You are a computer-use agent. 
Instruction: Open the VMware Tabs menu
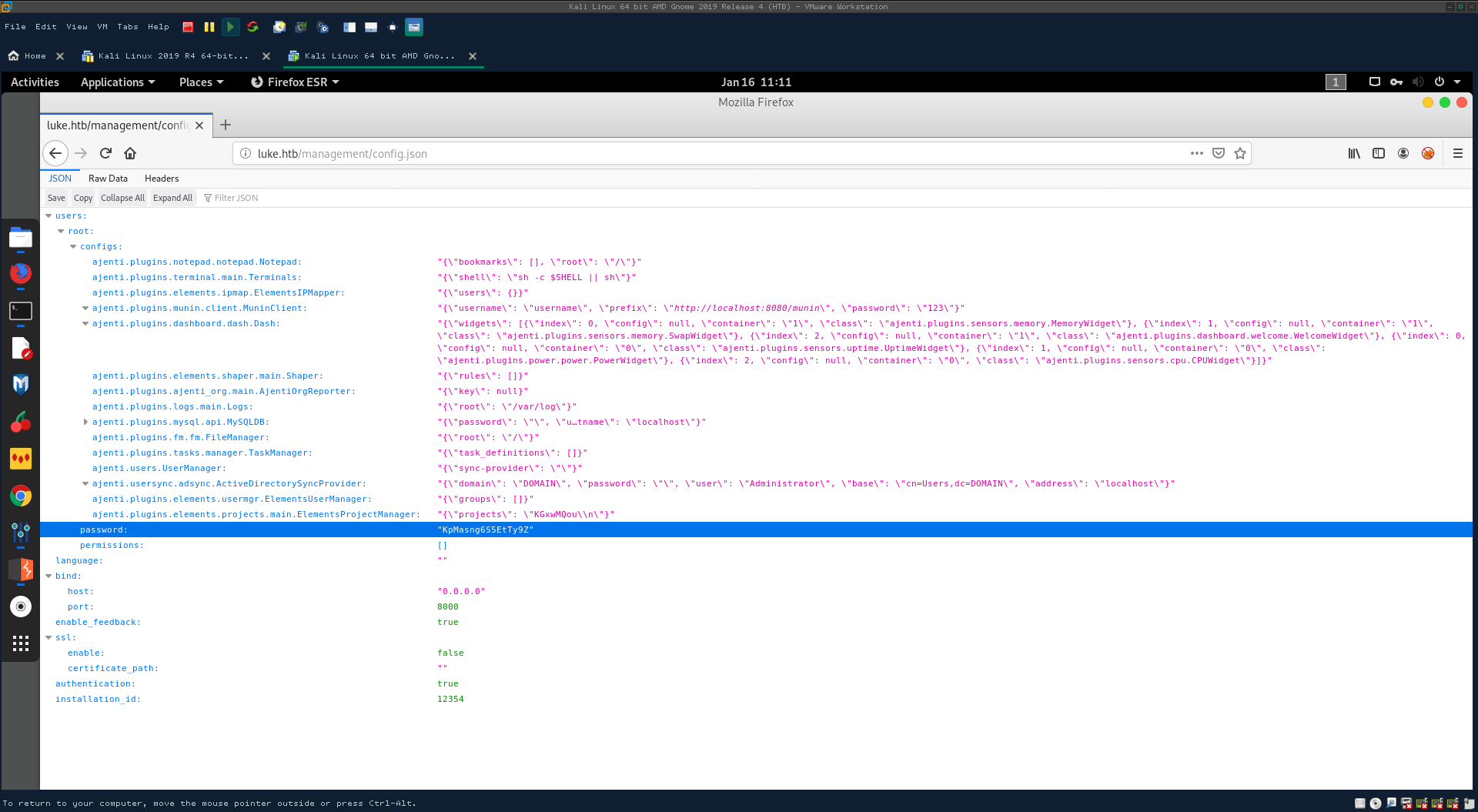[128, 27]
